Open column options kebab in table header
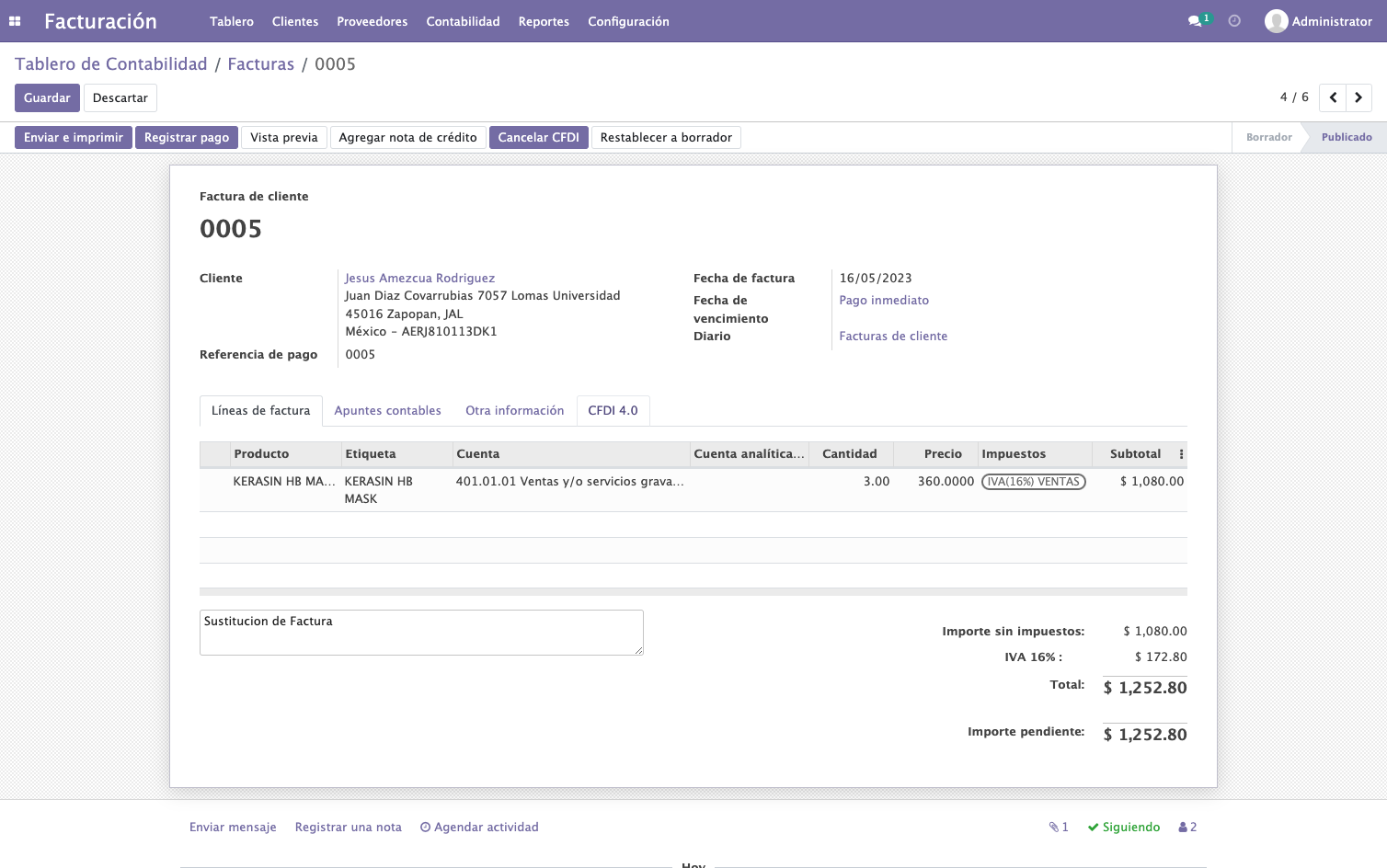 (1181, 454)
